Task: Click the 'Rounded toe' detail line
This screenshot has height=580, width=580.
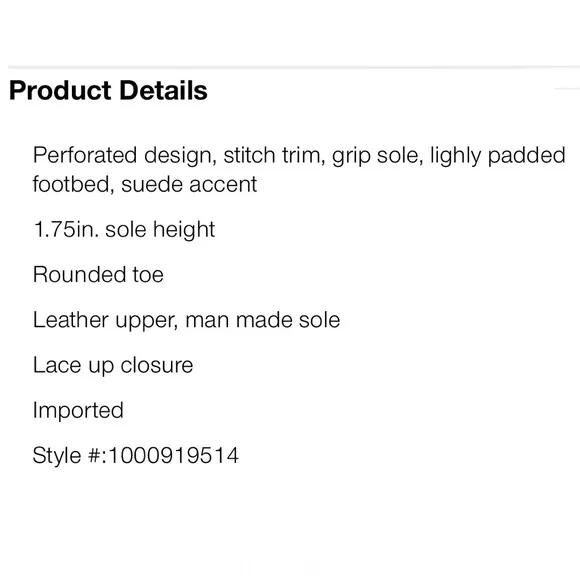Action: click(x=98, y=274)
